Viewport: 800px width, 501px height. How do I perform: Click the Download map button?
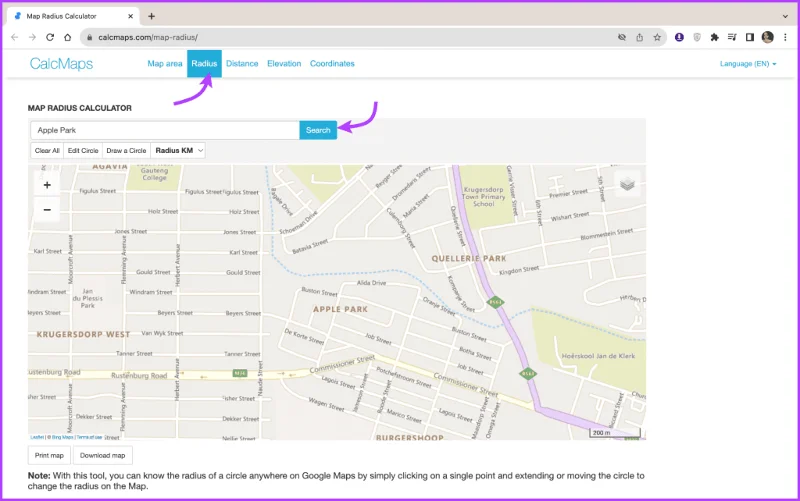(103, 455)
